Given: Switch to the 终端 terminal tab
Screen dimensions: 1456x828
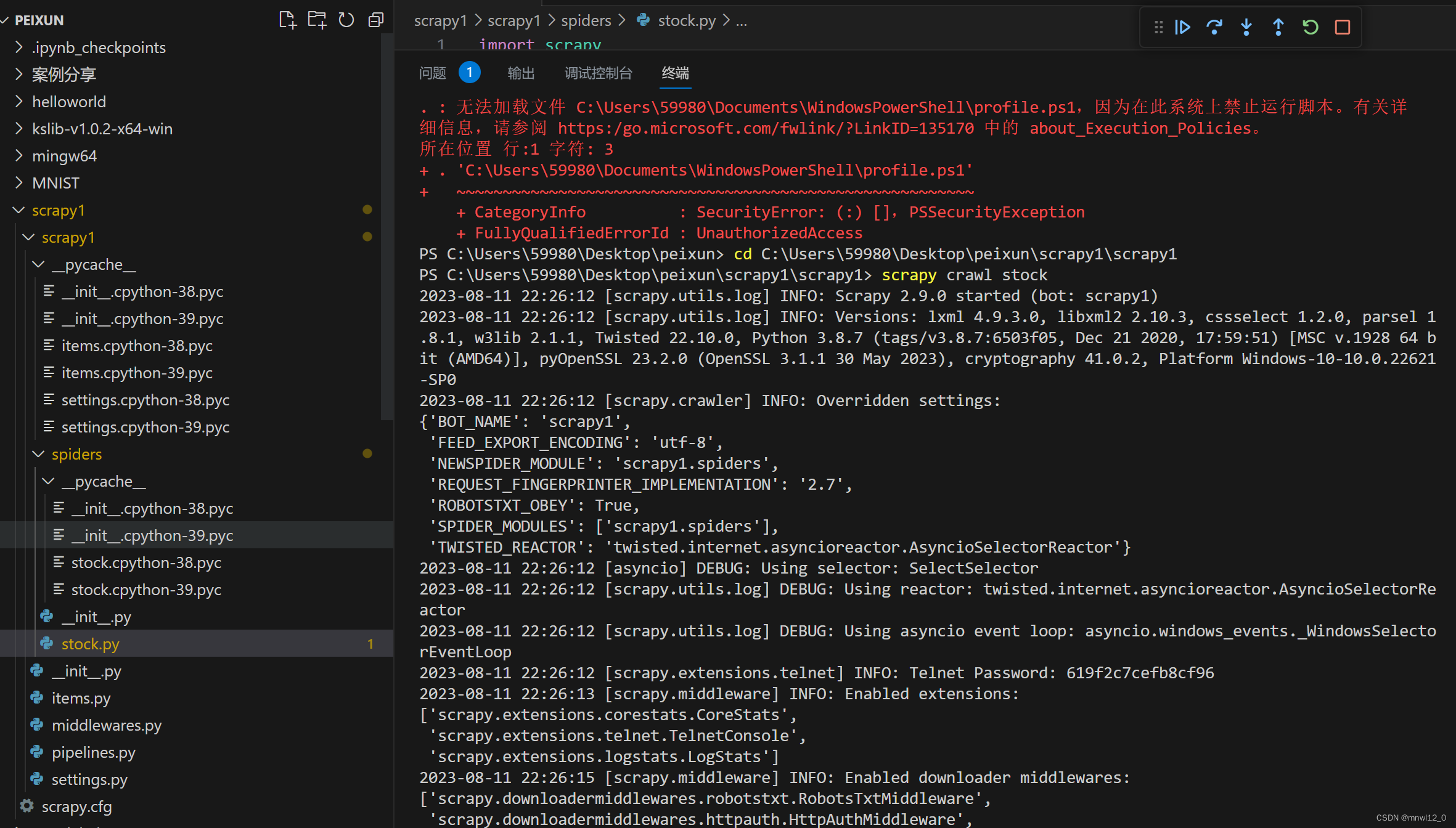Looking at the screenshot, I should click(x=674, y=73).
